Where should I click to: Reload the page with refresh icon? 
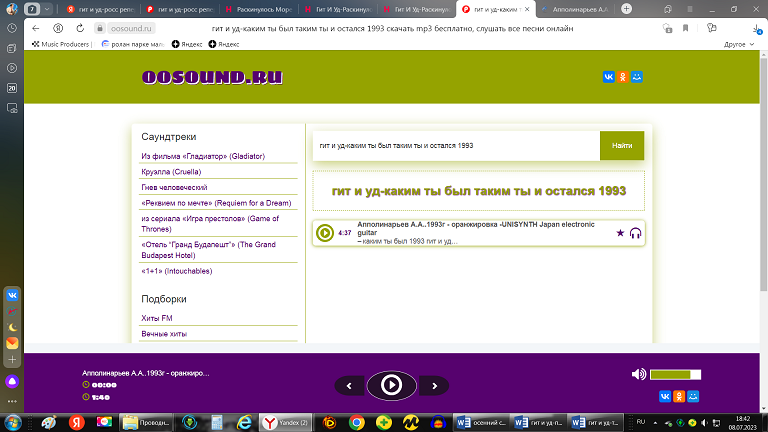tap(80, 28)
